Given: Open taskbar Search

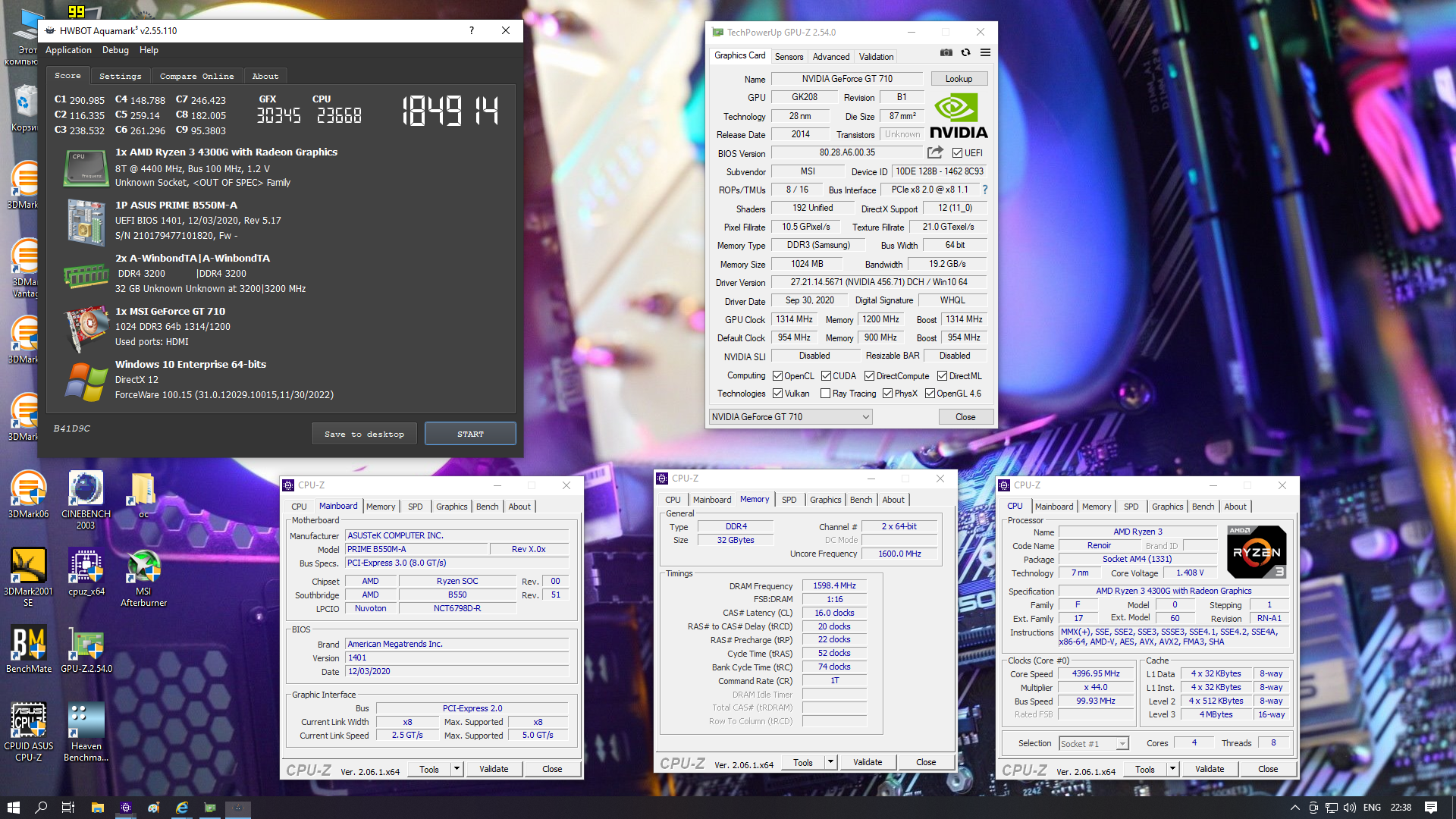Looking at the screenshot, I should point(41,808).
